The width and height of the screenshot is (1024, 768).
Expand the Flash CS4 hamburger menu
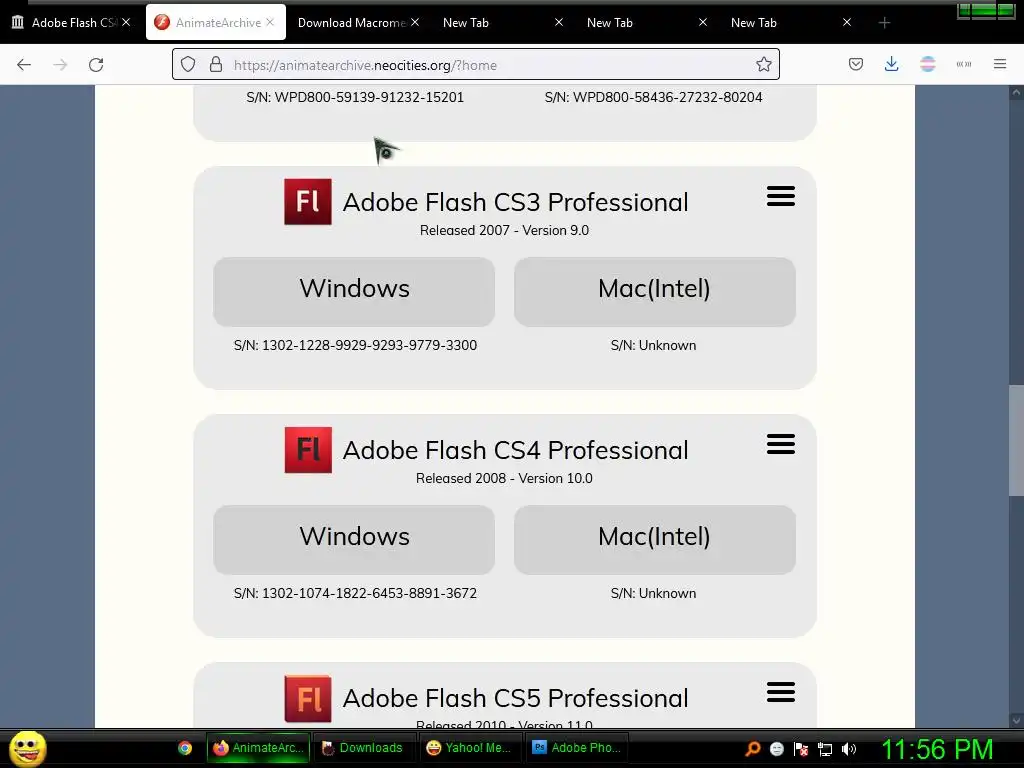tap(780, 444)
